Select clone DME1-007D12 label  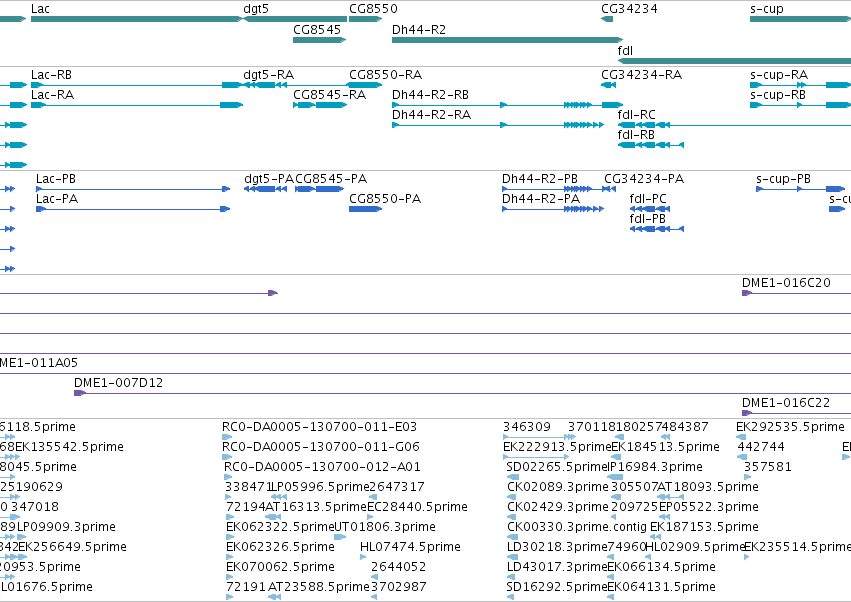coord(118,383)
